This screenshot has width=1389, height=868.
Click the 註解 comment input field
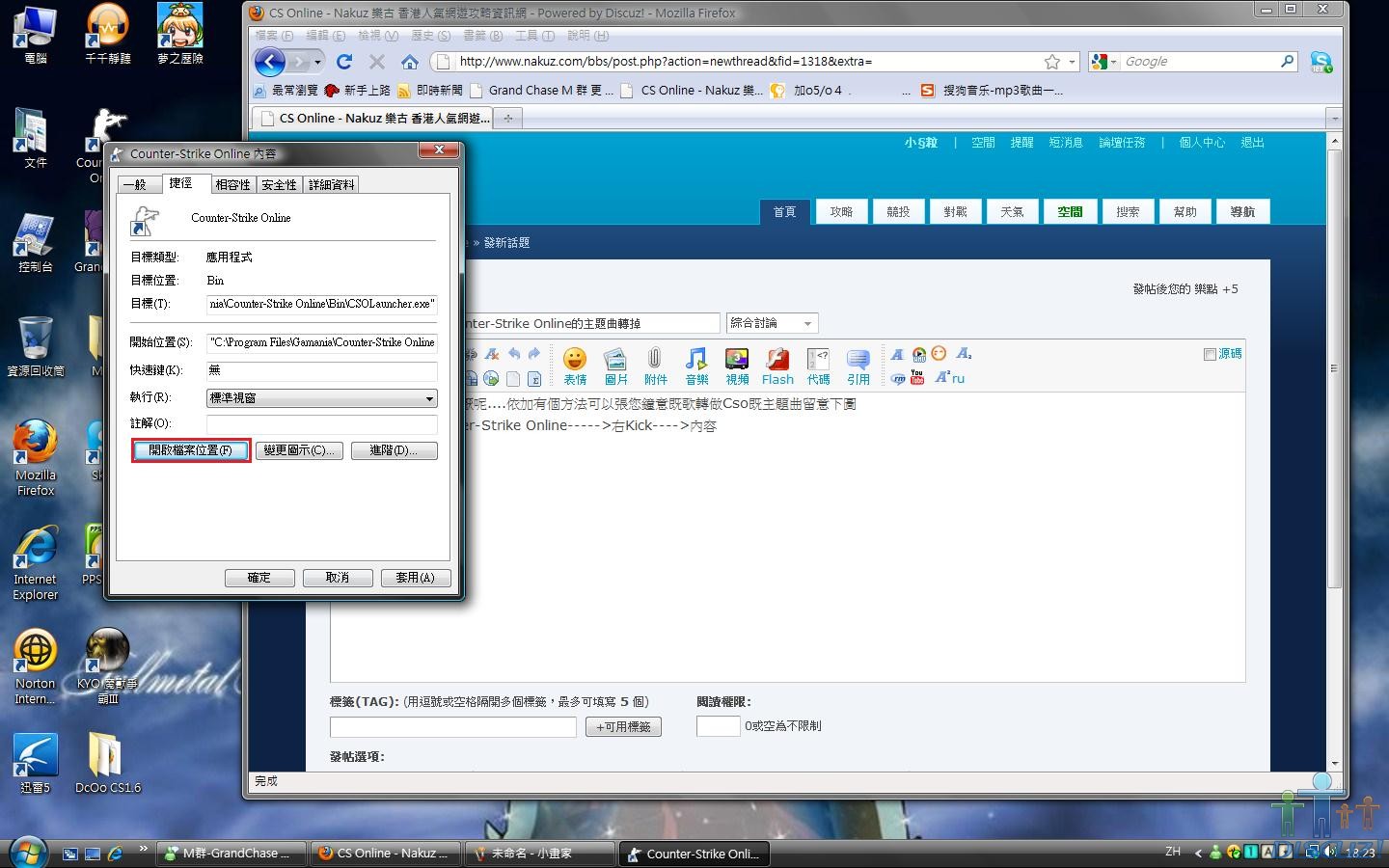coord(322,423)
